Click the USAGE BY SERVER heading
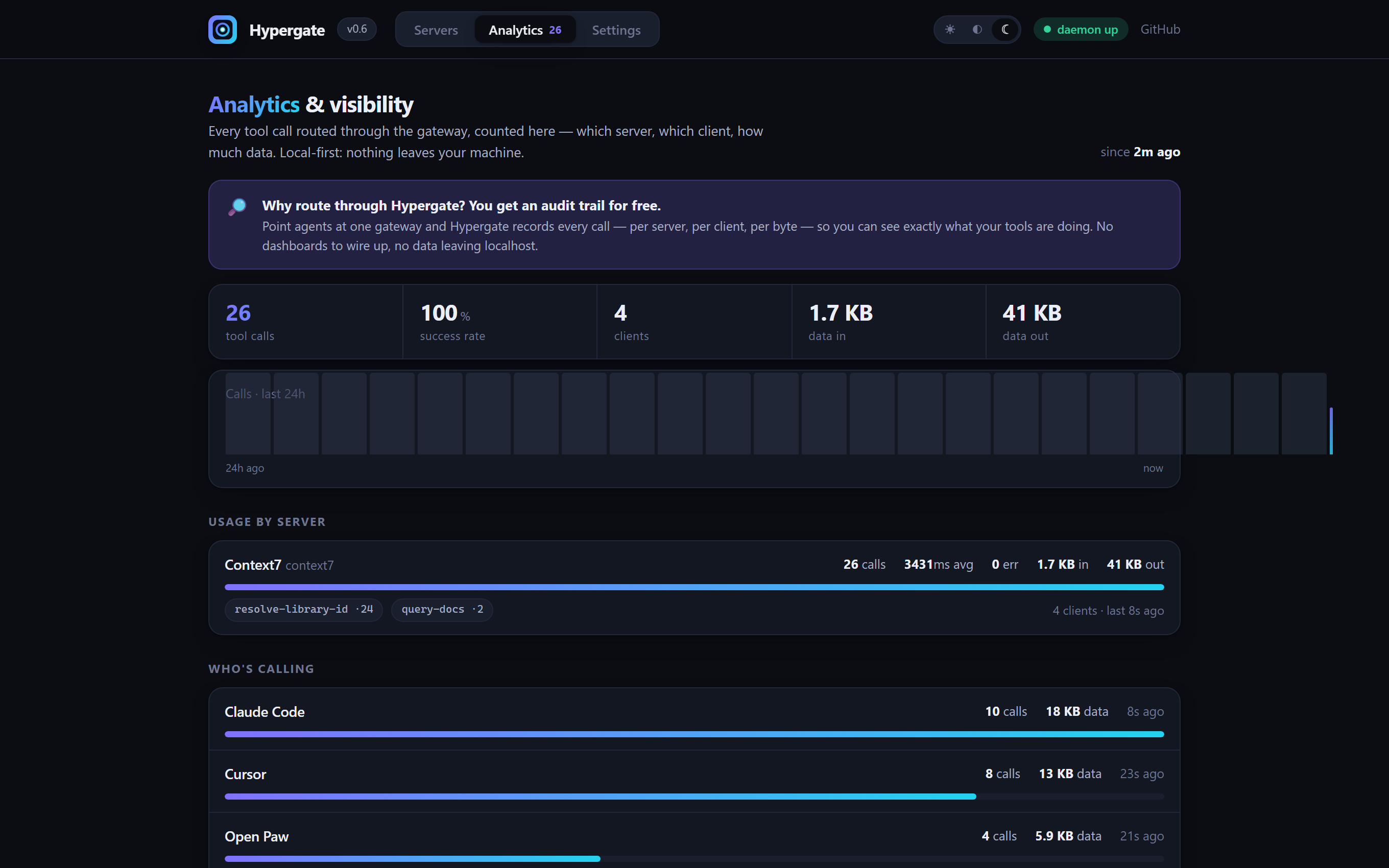 (267, 522)
